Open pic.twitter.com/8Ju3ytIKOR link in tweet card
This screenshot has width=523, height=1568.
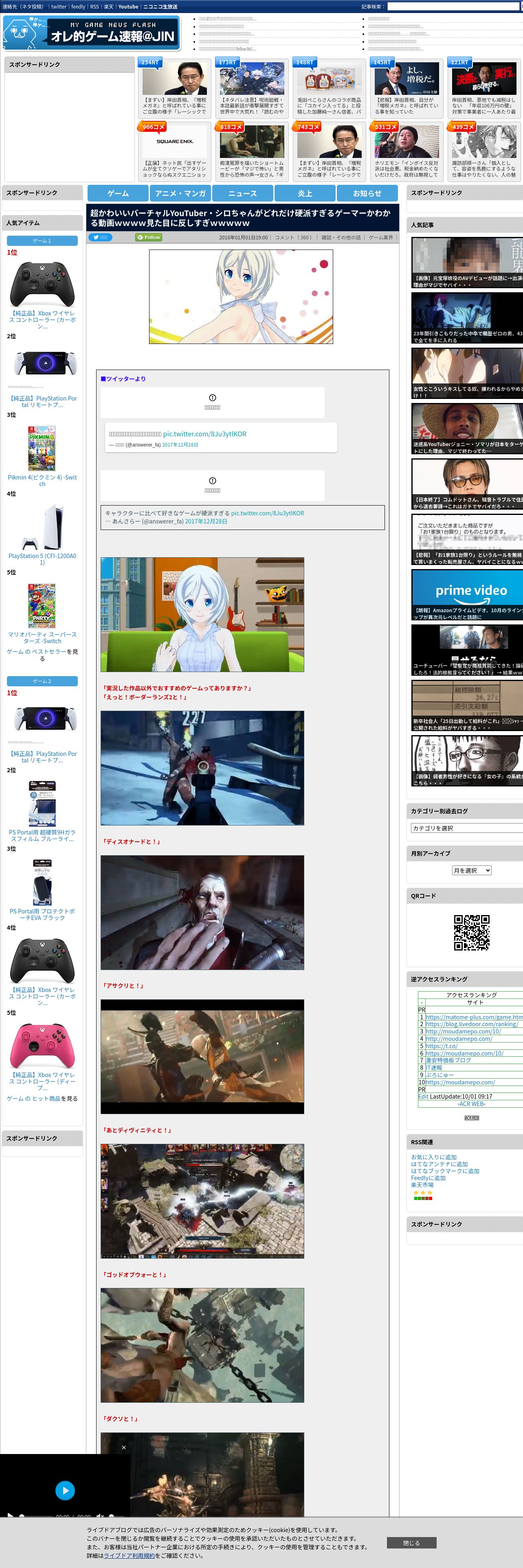[x=204, y=434]
